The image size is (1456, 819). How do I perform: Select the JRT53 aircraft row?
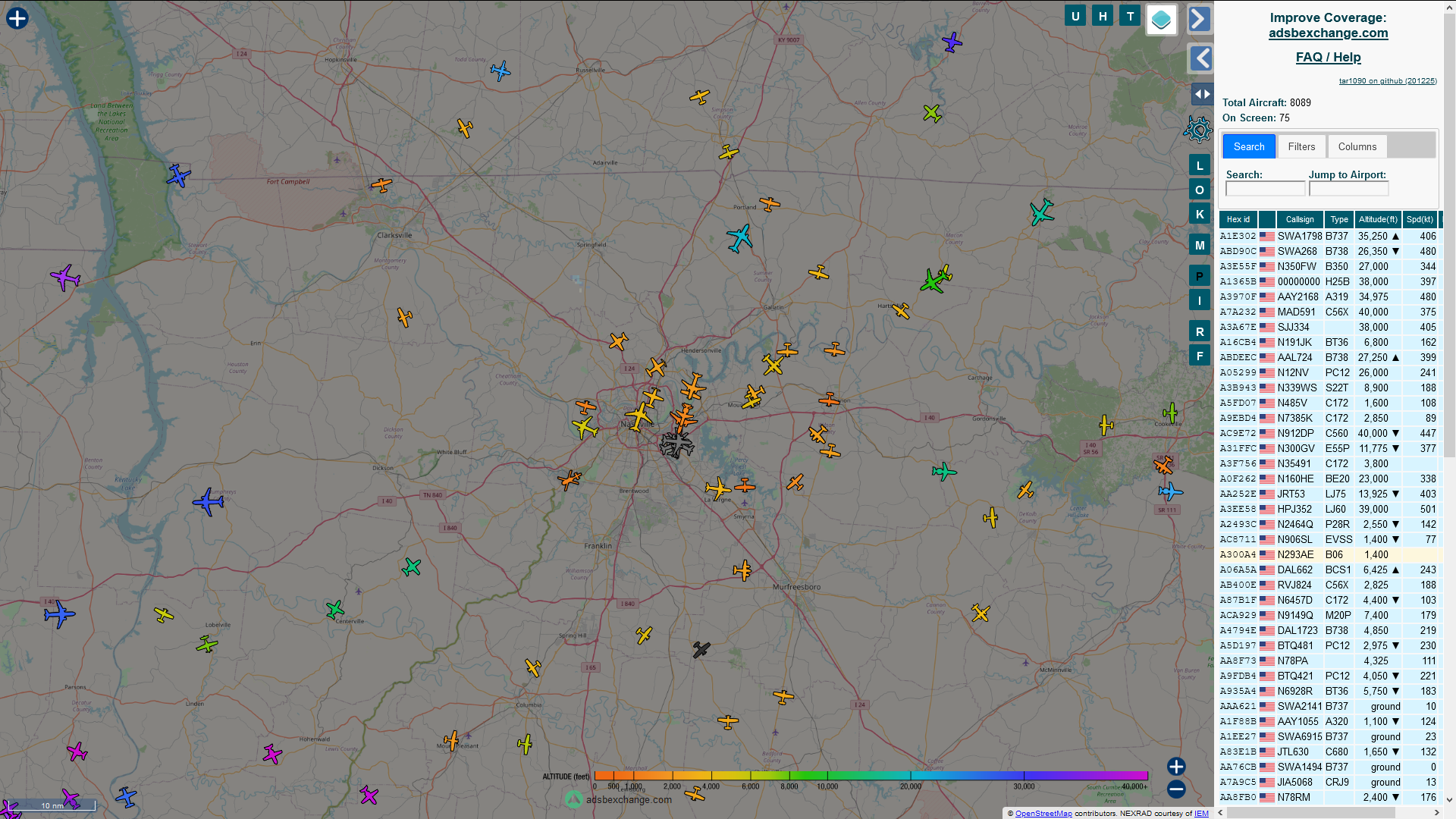(x=1329, y=494)
